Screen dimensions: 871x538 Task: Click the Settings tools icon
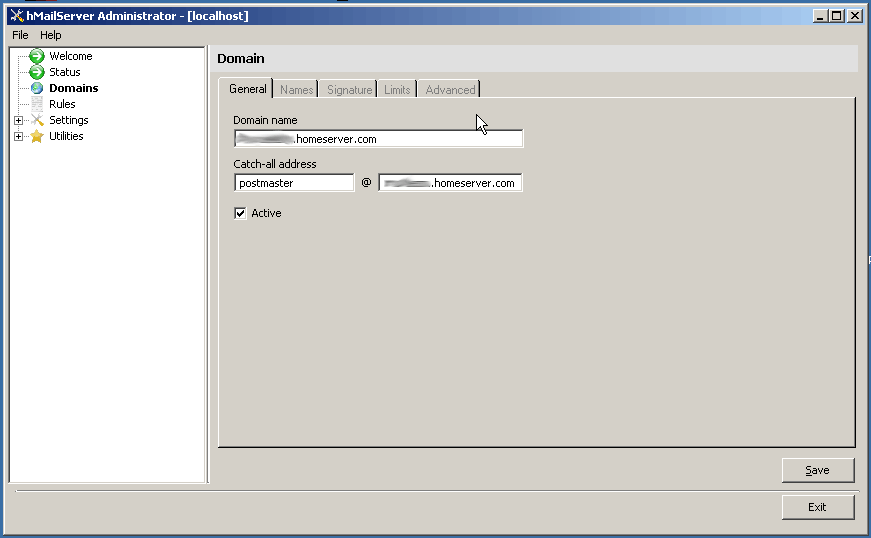(x=37, y=120)
